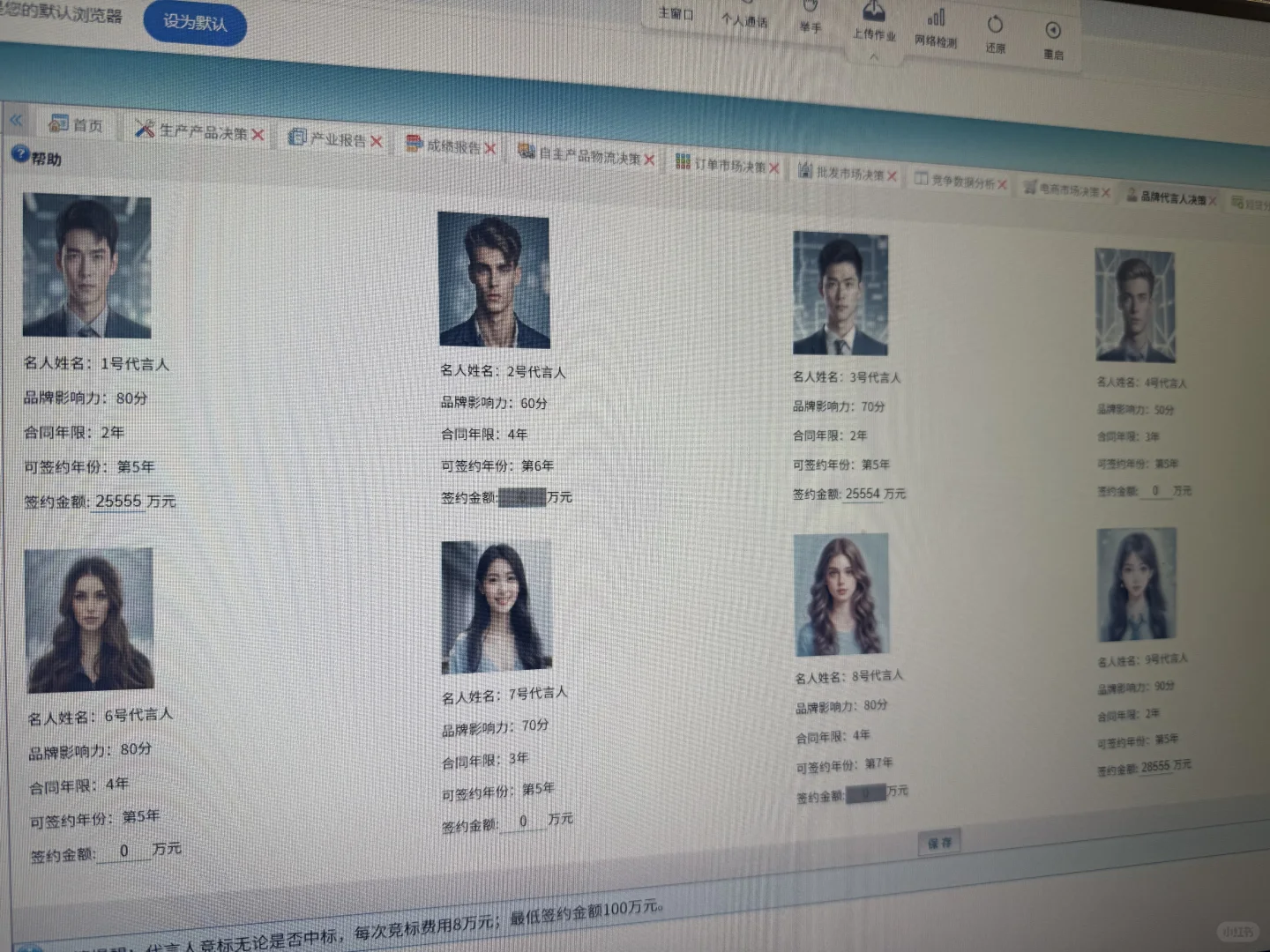The height and width of the screenshot is (952, 1270).
Task: Click the 4号代言人 portrait photo
Action: tap(1135, 305)
